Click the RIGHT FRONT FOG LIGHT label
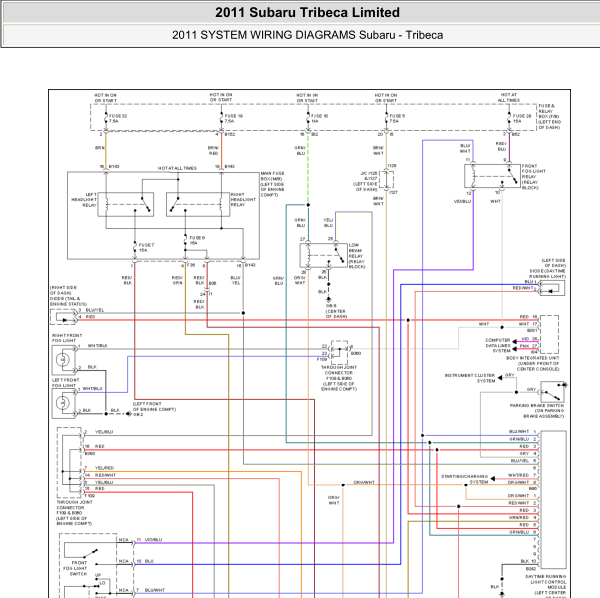The height and width of the screenshot is (598, 600). point(67,338)
